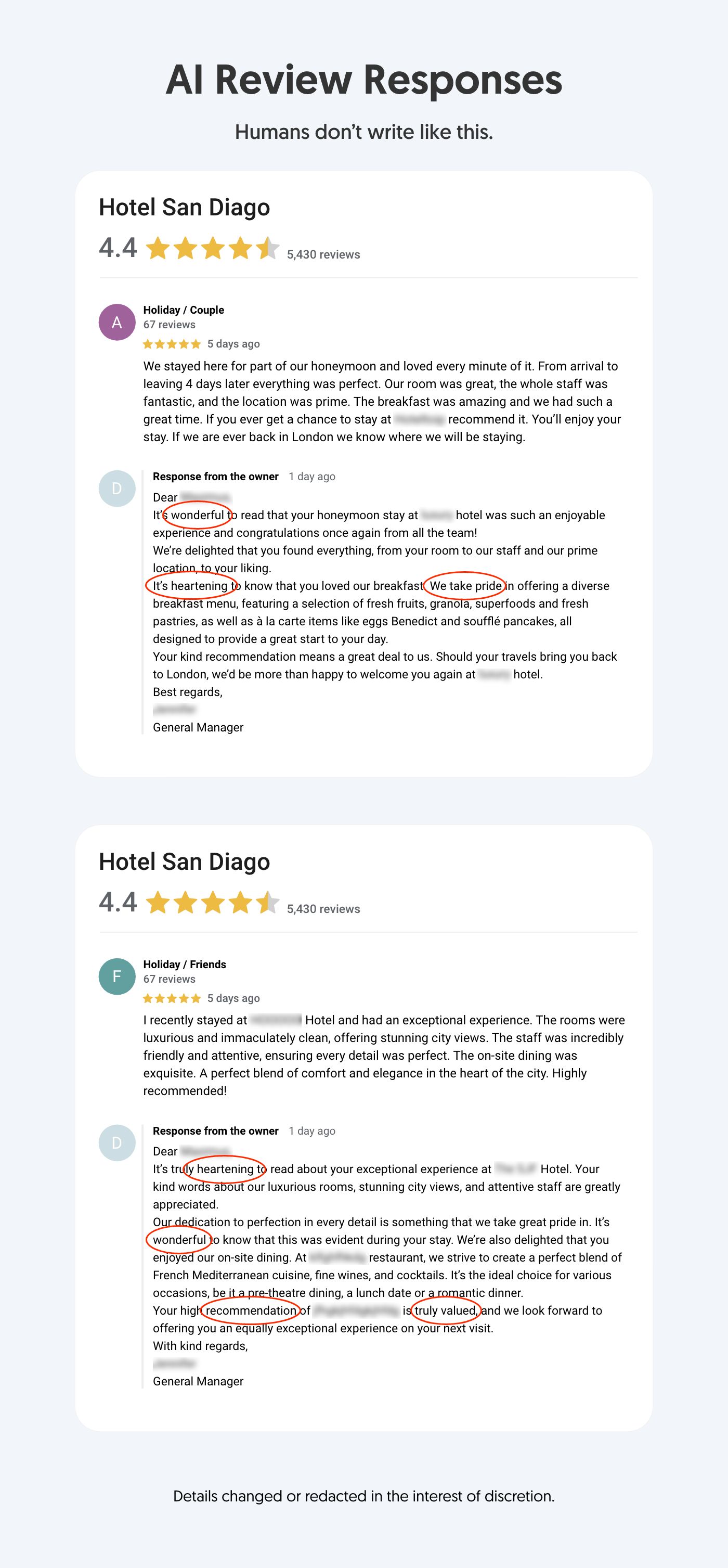Click the 'Holiday / Friends' reviewer name

(x=184, y=964)
